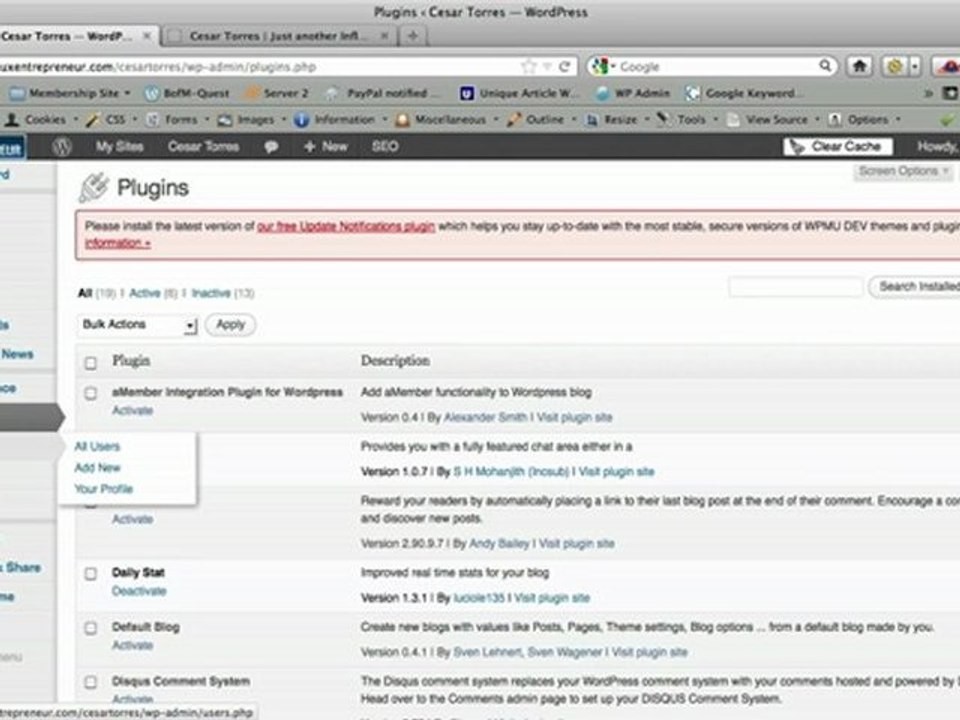
Task: Click the WordPress logo in admin bar
Action: 61,146
